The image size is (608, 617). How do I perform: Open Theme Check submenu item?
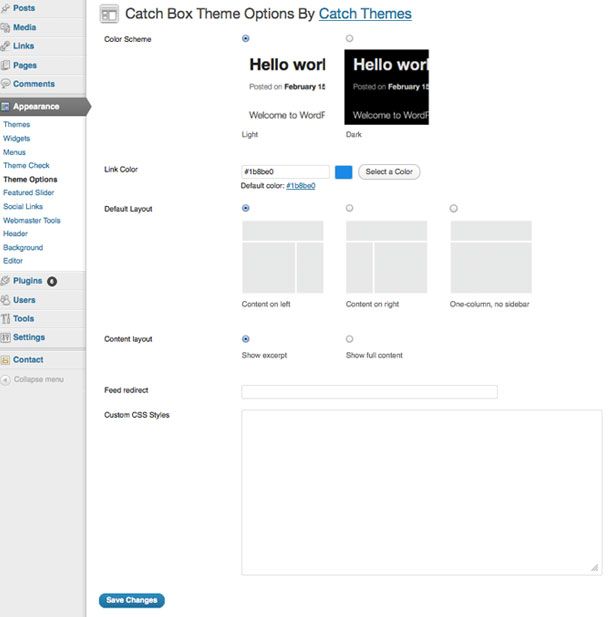tap(26, 166)
